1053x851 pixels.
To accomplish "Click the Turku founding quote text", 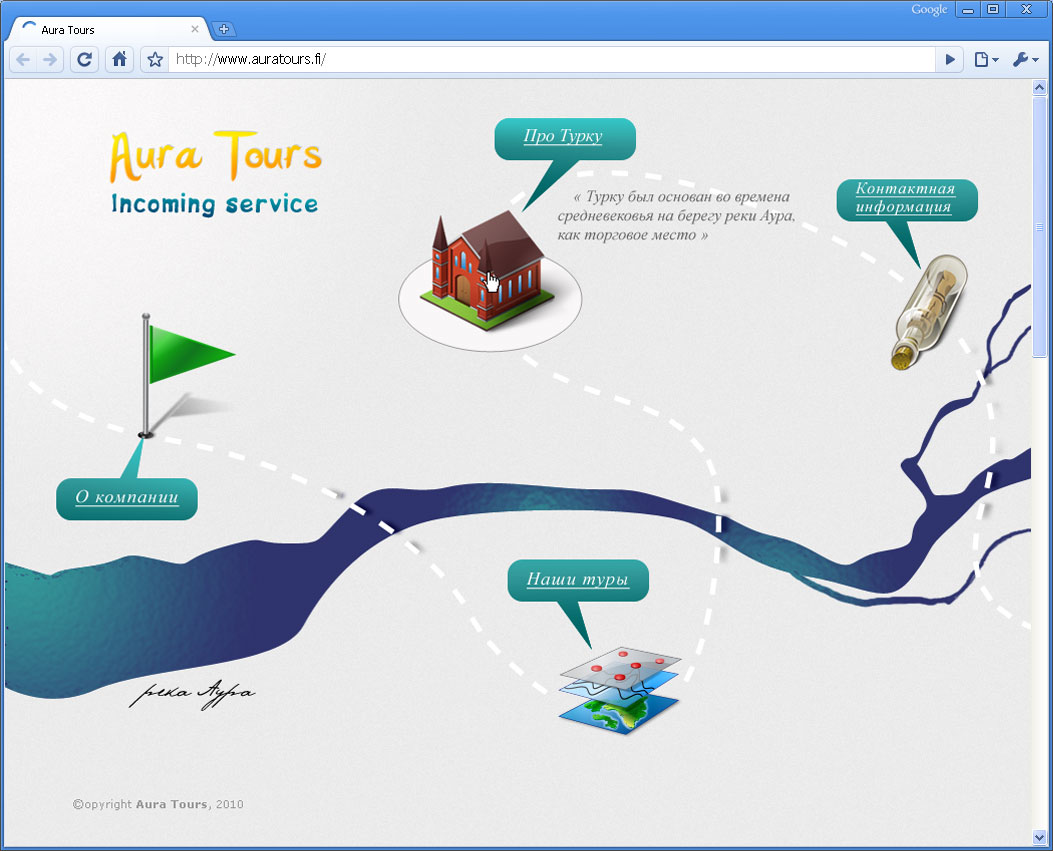I will tap(676, 216).
